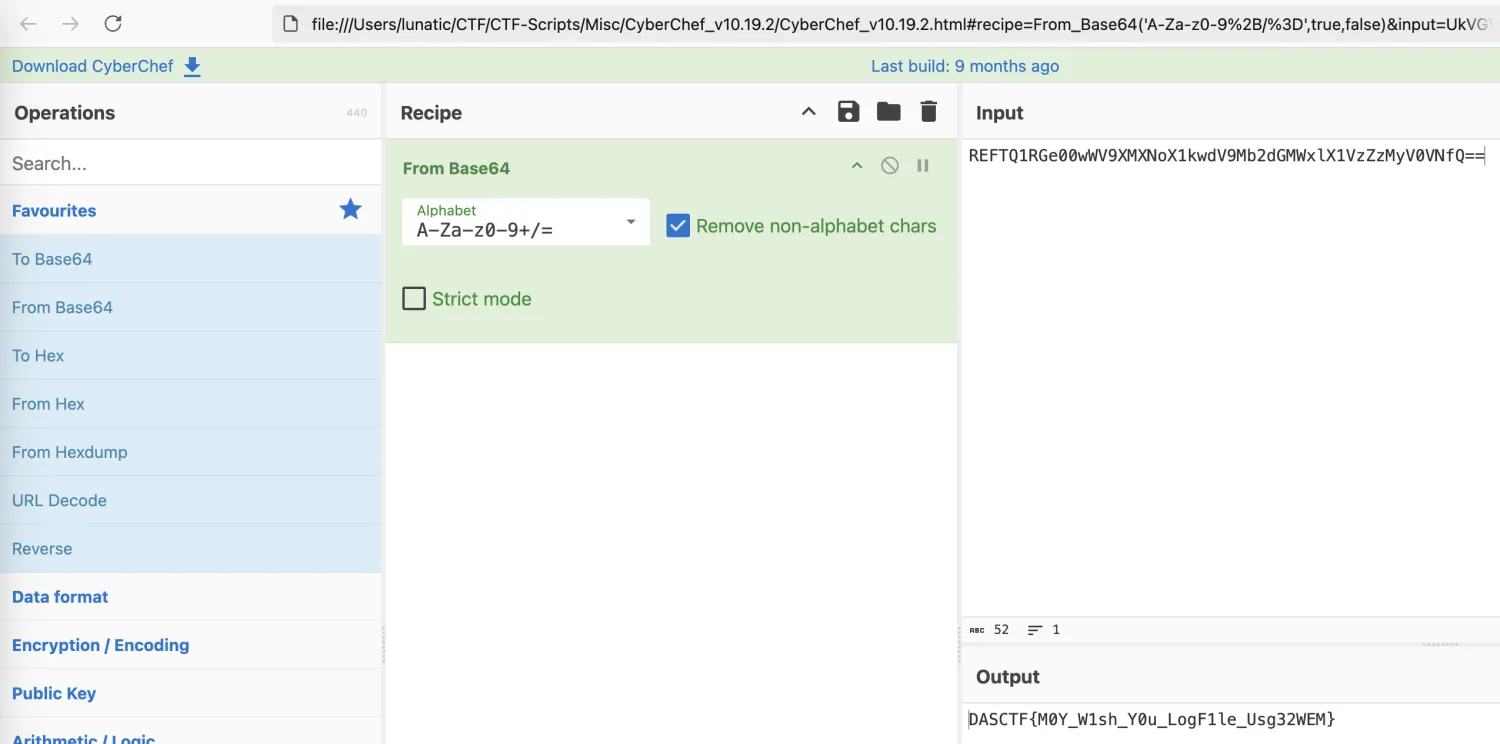Click the file page info icon
The height and width of the screenshot is (744, 1500).
point(291,23)
